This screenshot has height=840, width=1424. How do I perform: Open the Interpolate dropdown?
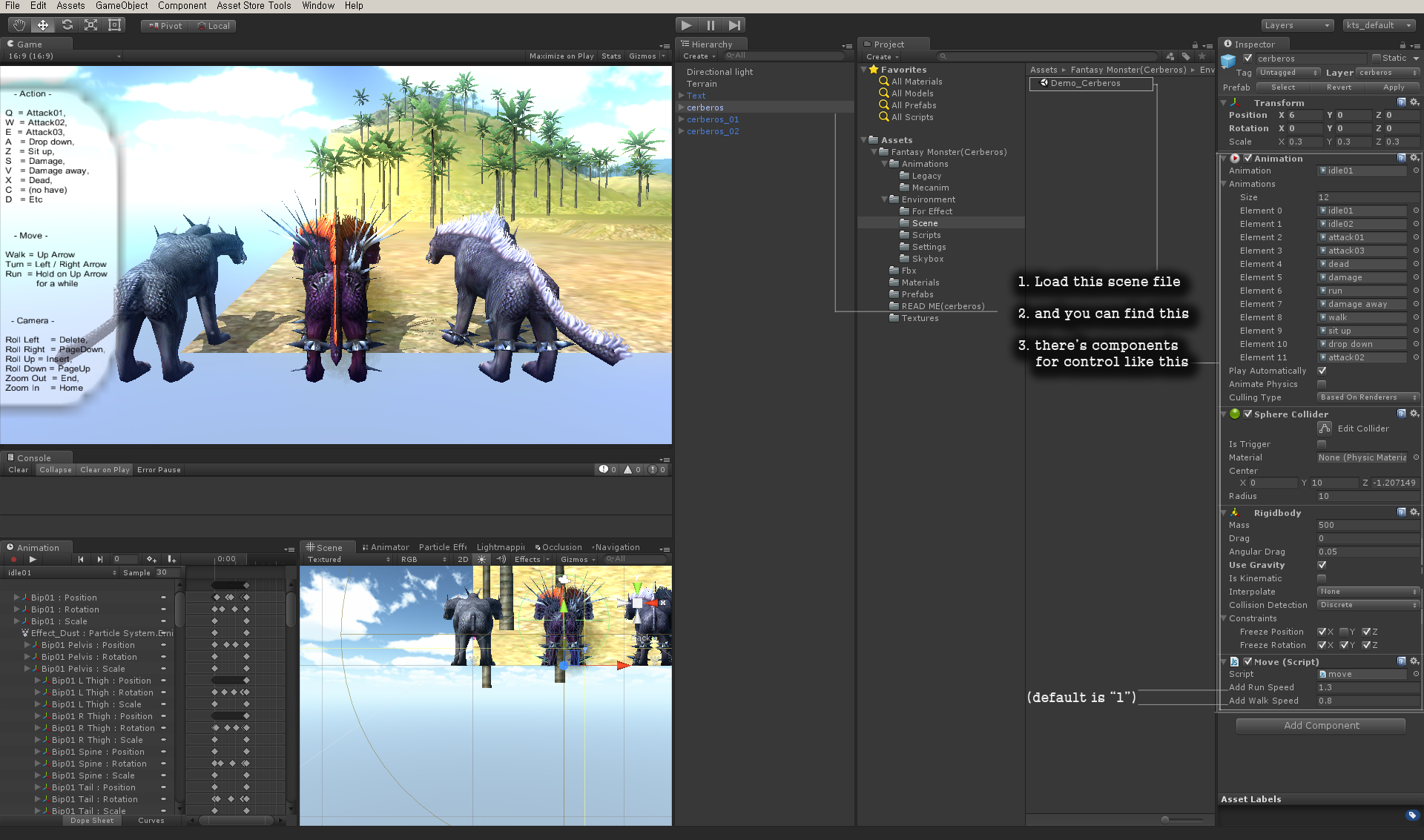click(x=1368, y=592)
